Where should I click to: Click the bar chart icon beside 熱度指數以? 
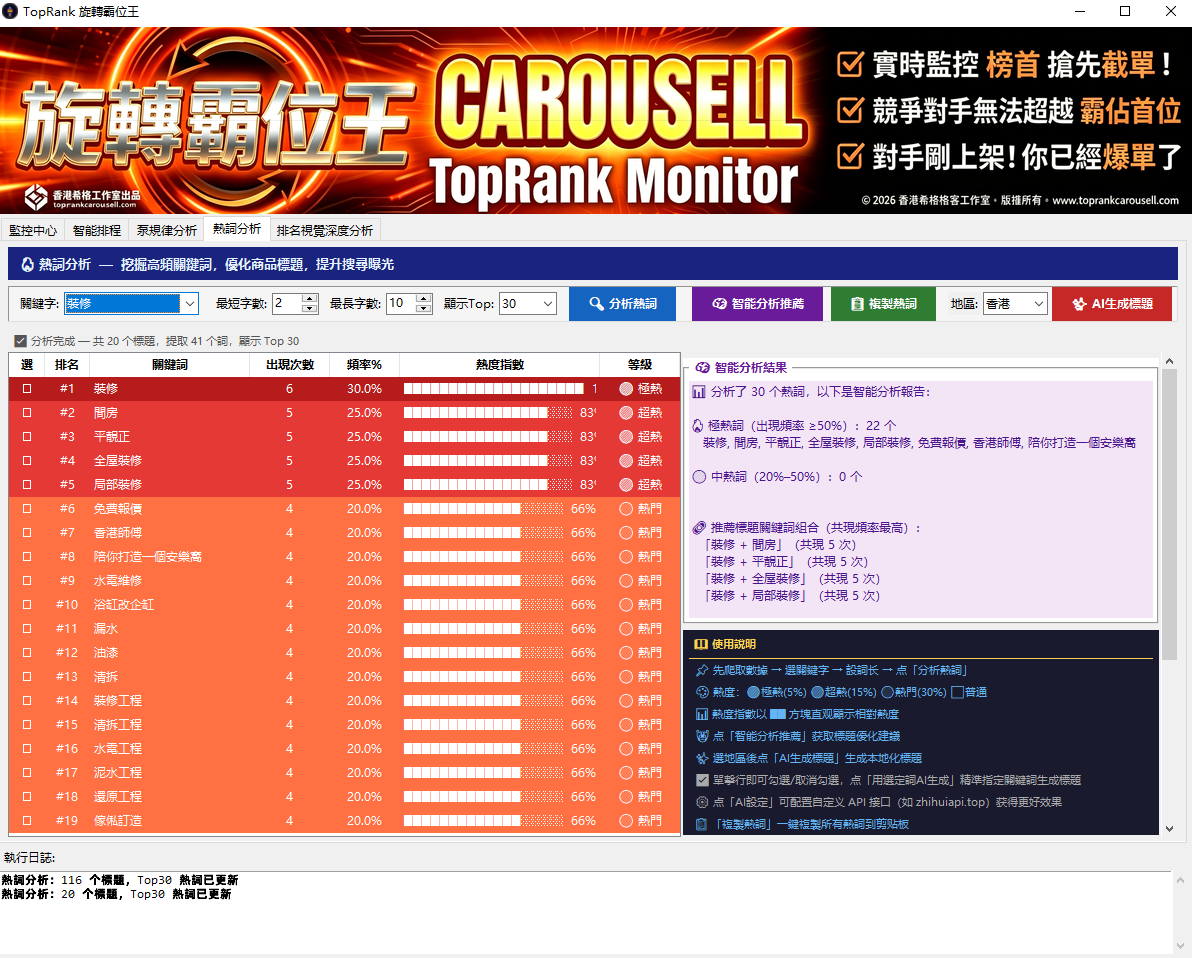point(702,715)
